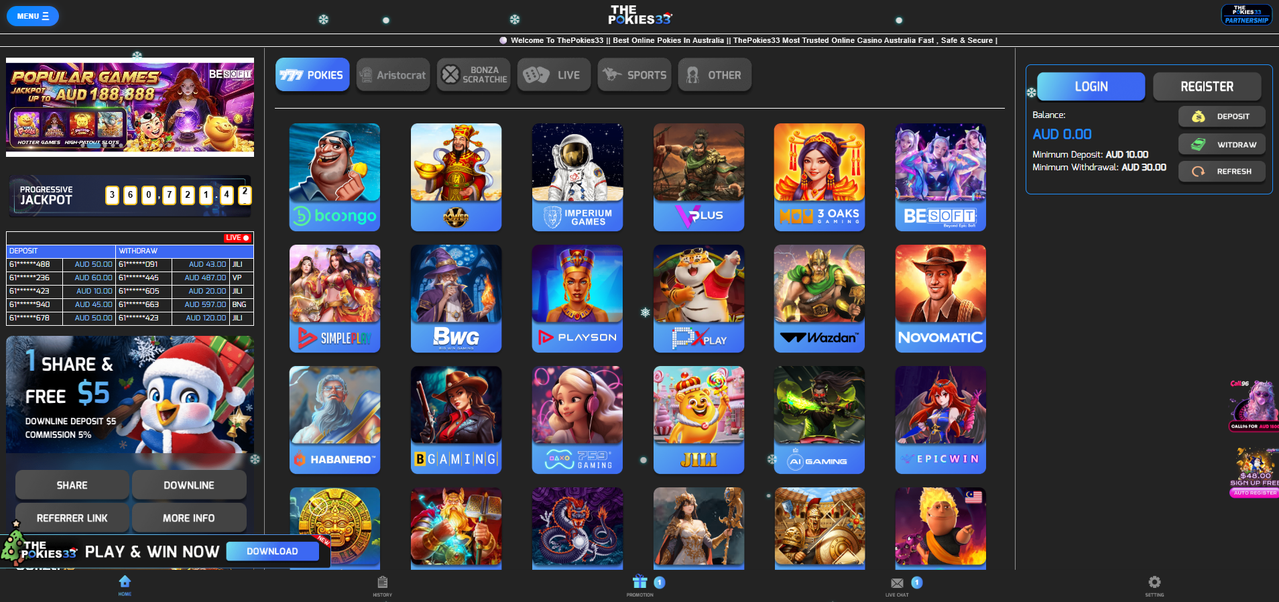Click the DOWNLOAD app button
Viewport: 1279px width, 602px height.
pos(272,551)
